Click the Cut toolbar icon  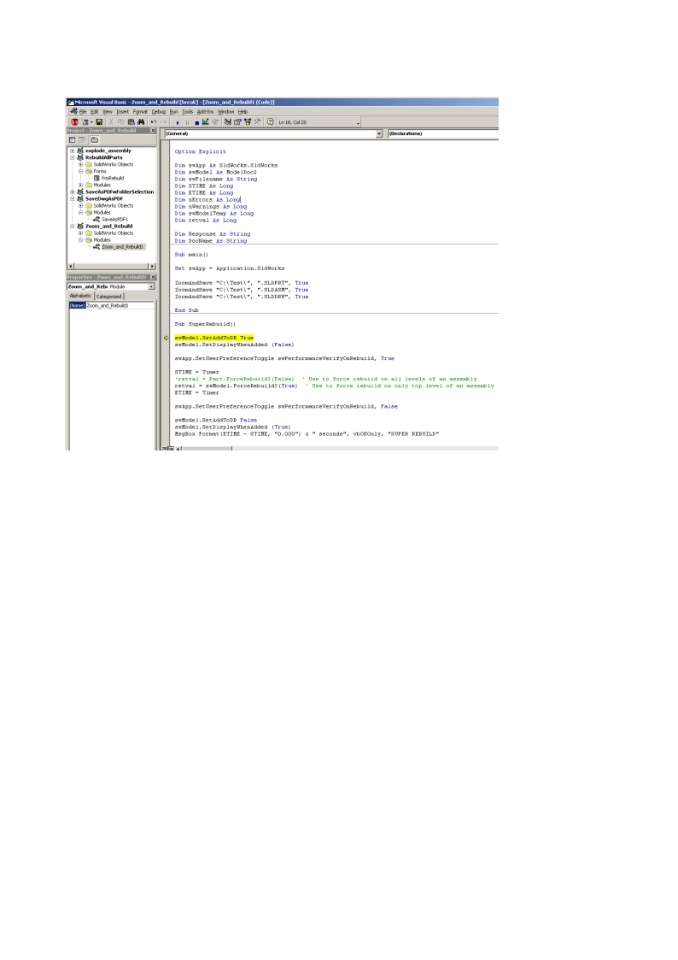click(x=111, y=122)
